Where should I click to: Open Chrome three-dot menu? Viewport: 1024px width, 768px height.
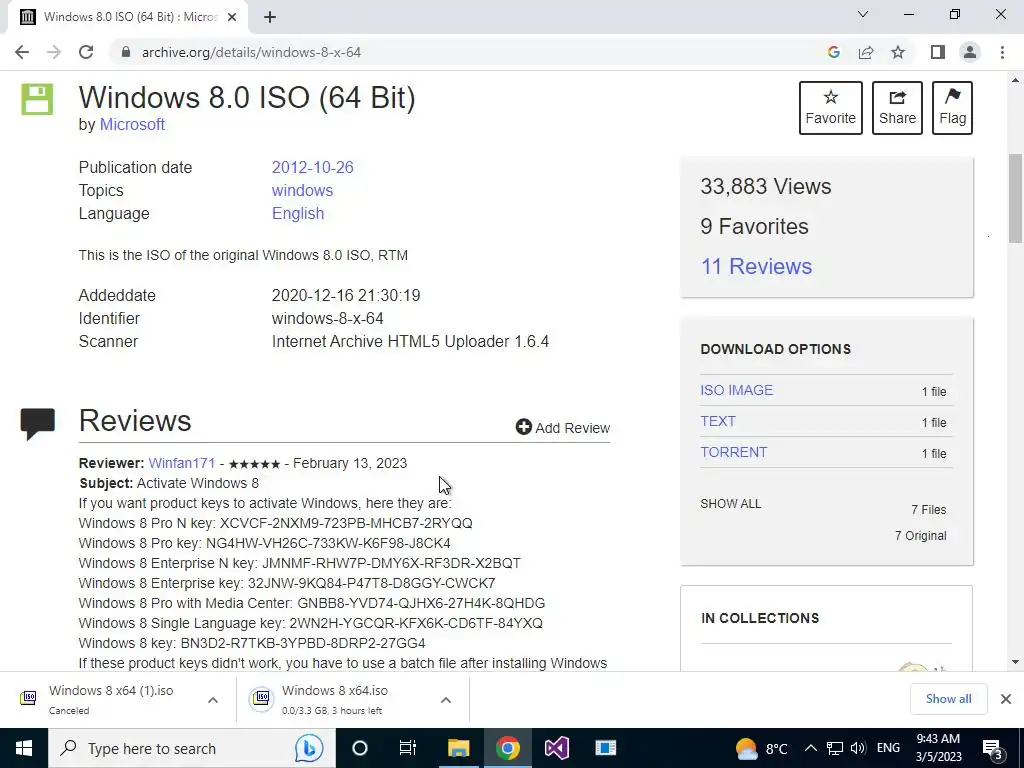click(1002, 52)
